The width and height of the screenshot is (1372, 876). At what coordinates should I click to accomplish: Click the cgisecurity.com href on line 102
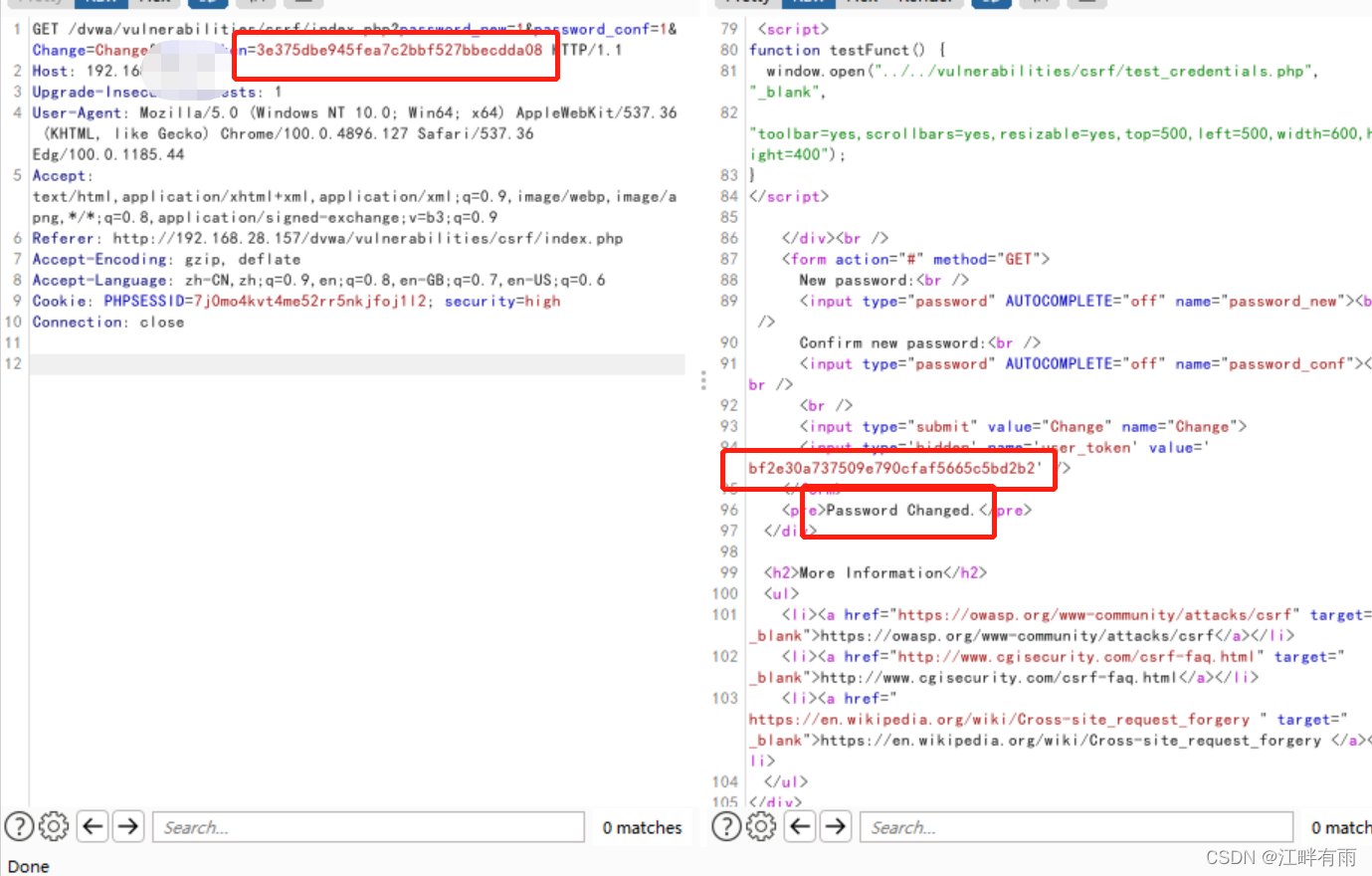pyautogui.click(x=1077, y=656)
